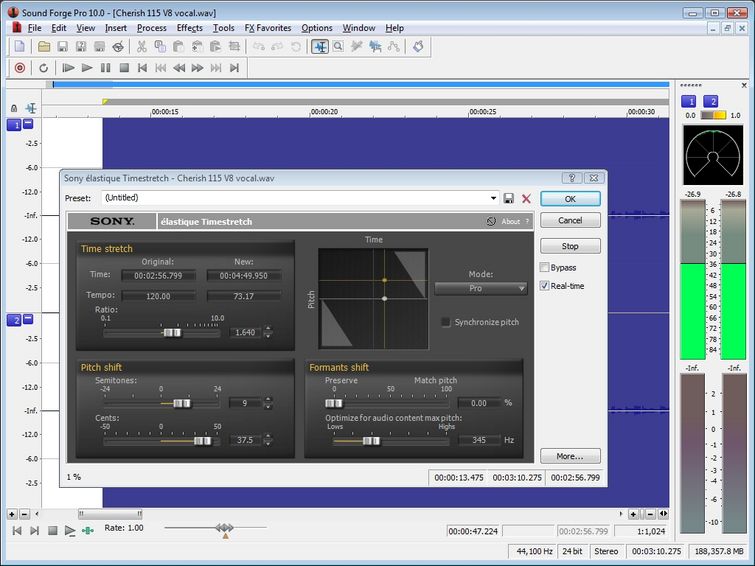Enable the Bypass checkbox
Screen dimensions: 755x566
click(544, 267)
